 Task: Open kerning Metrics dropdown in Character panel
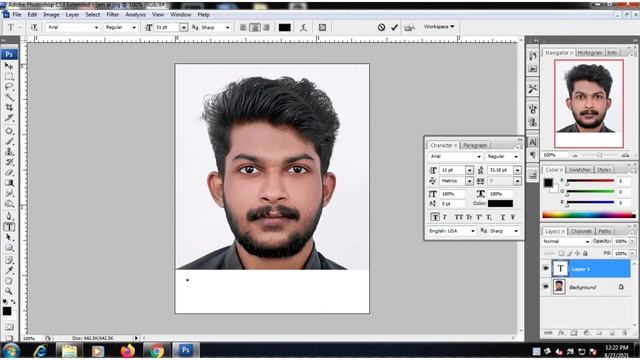tap(469, 181)
